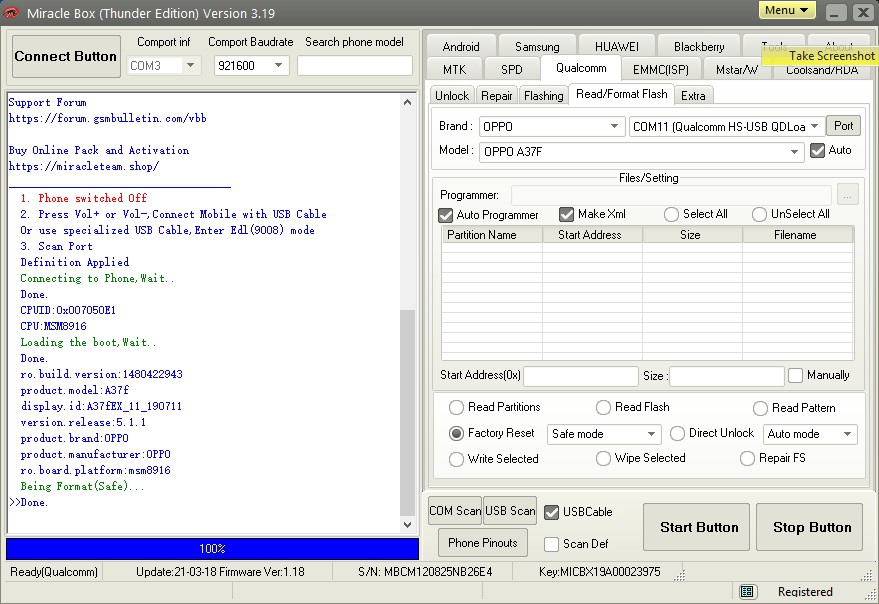879x604 pixels.
Task: Enable the Scan Def checkbox
Action: click(552, 544)
